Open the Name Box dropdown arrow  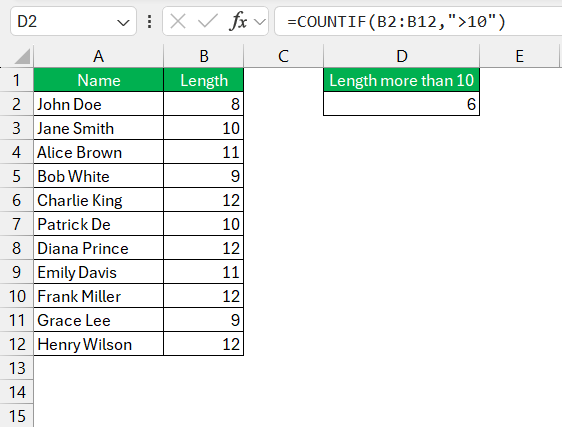pyautogui.click(x=123, y=23)
